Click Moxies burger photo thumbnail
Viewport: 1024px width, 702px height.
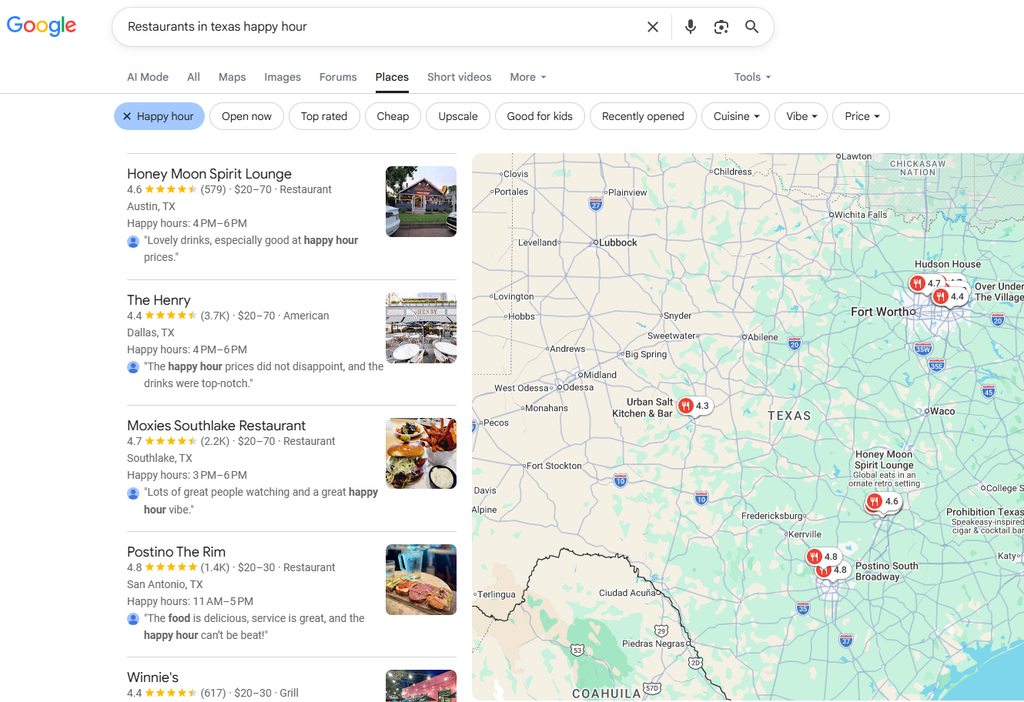point(421,453)
